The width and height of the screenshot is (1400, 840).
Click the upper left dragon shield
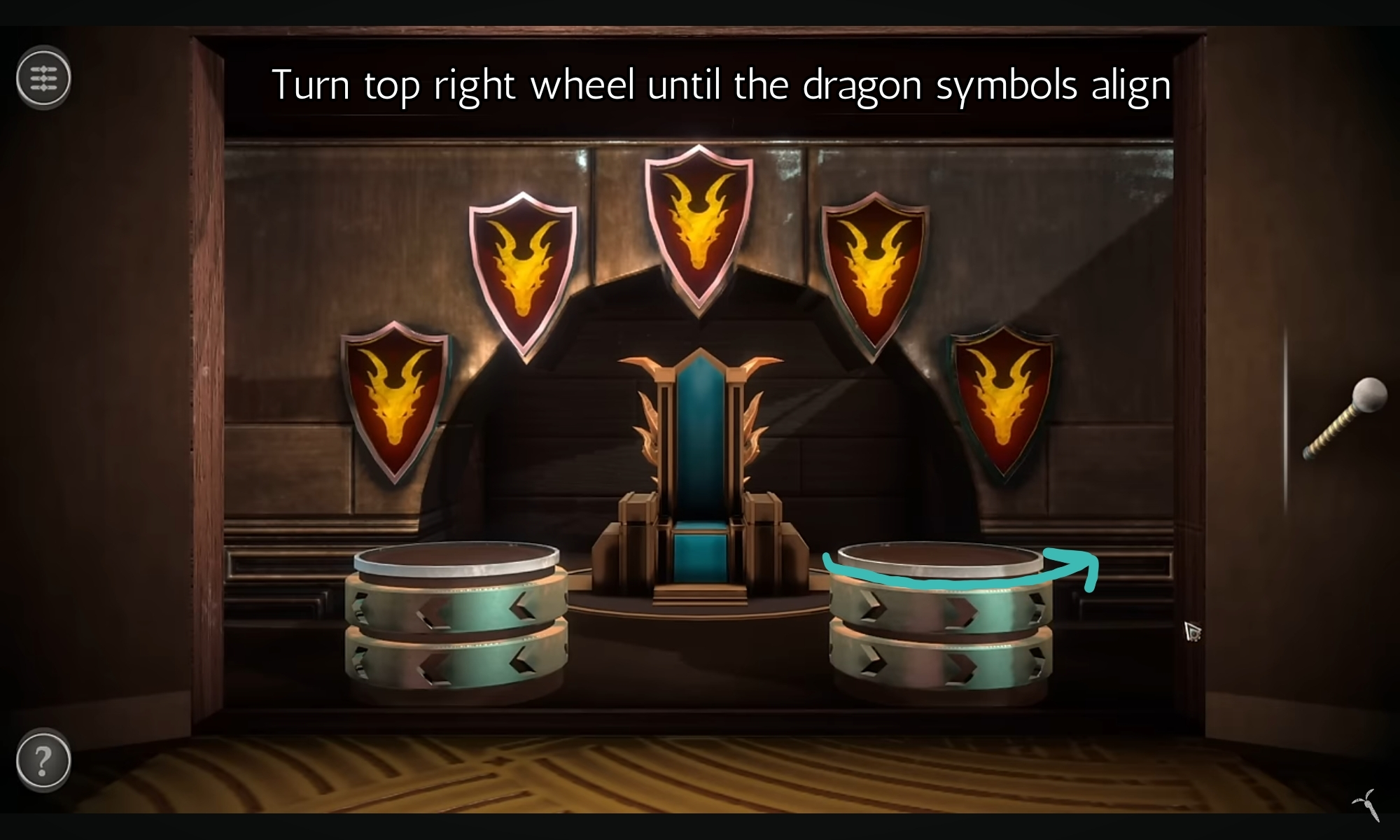[x=523, y=276]
